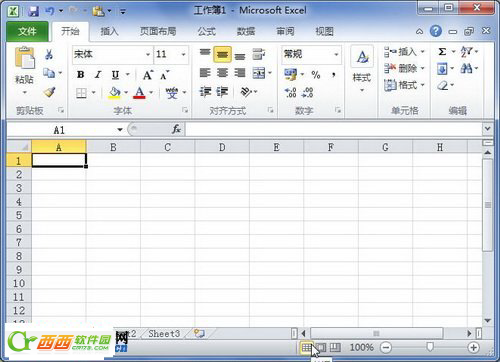Switch to the 插入 ribbon tab
The width and height of the screenshot is (500, 362).
click(x=109, y=31)
